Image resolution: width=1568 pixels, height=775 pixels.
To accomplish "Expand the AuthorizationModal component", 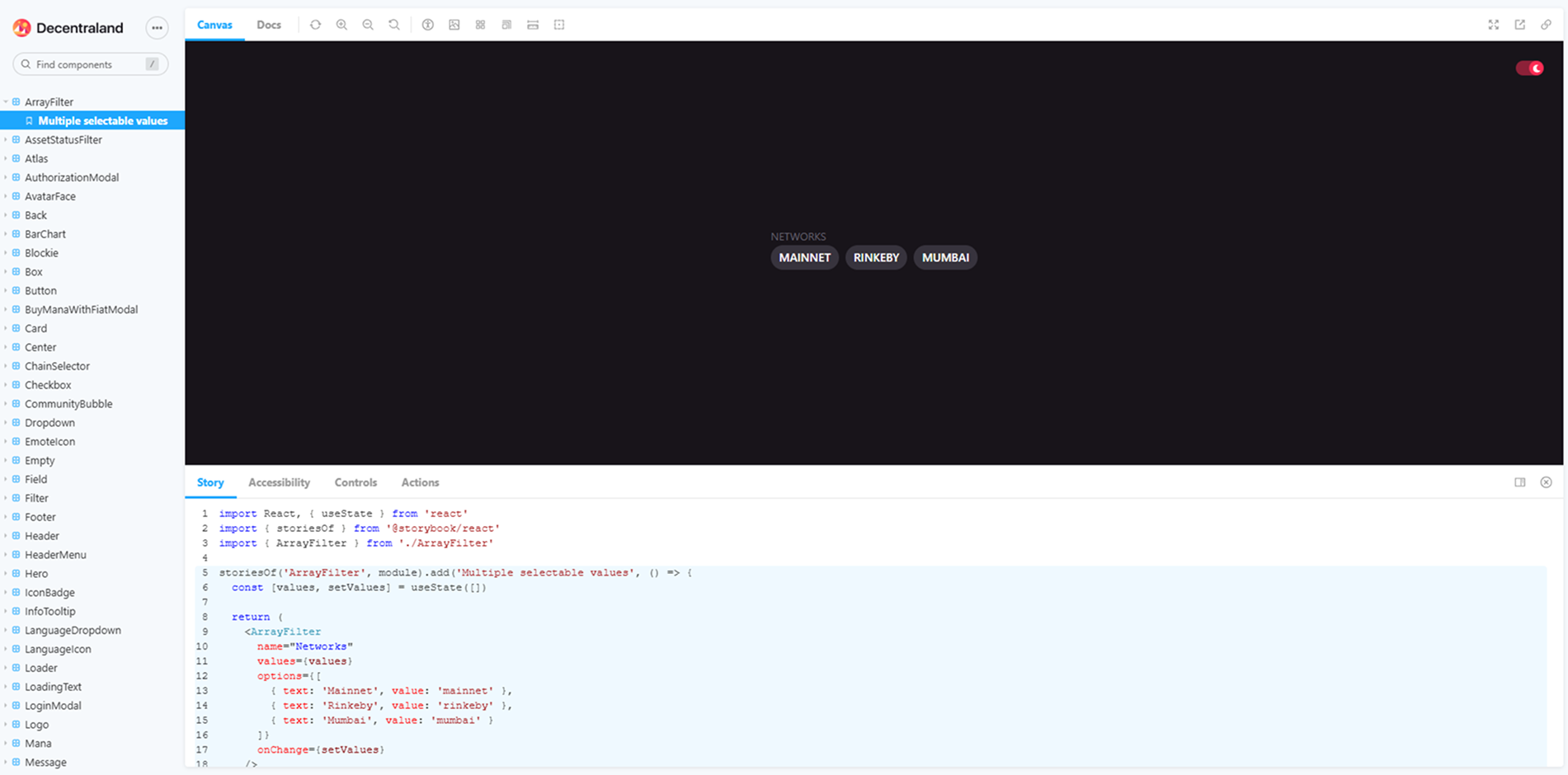I will [x=72, y=178].
